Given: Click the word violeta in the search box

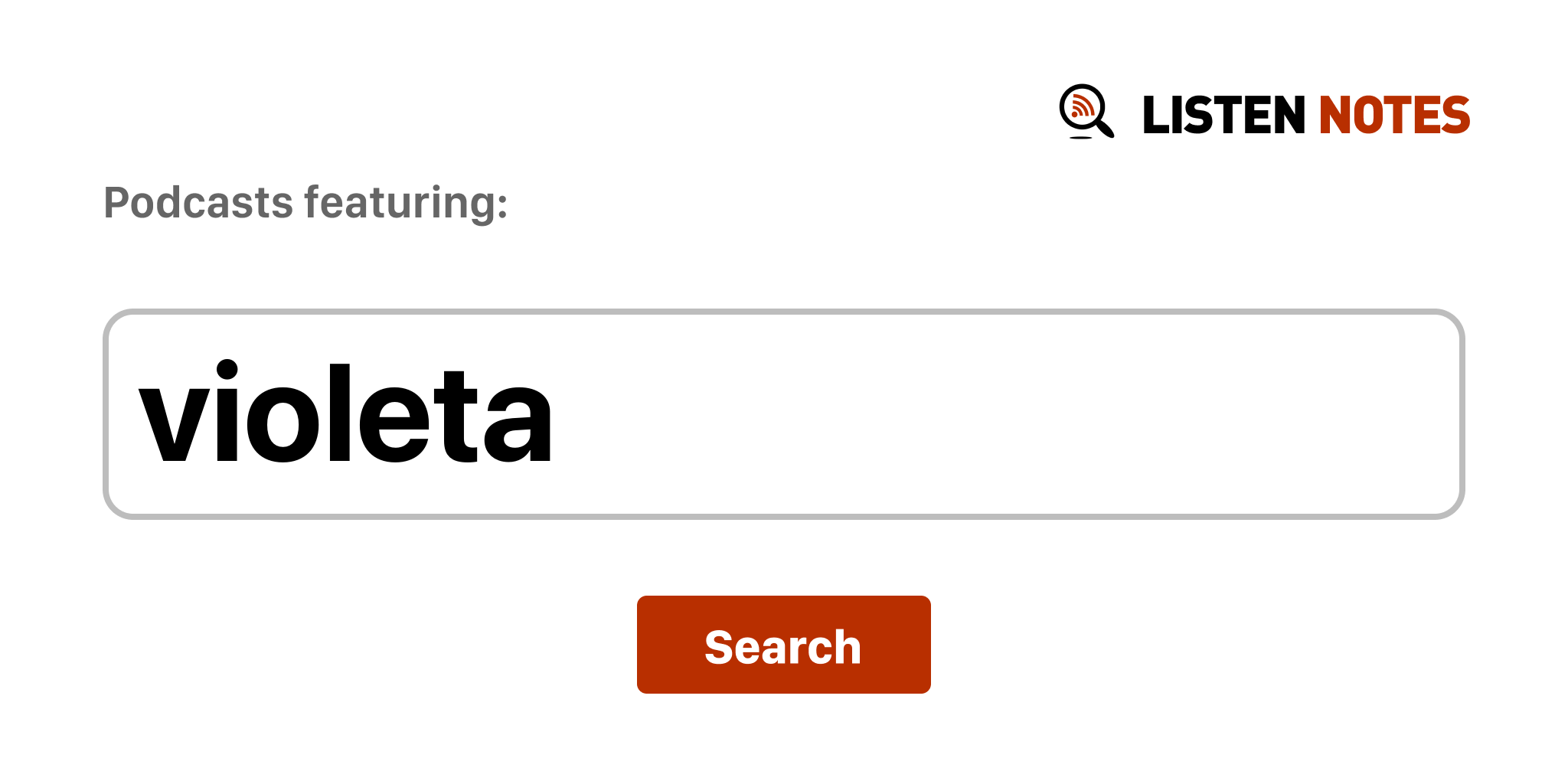Looking at the screenshot, I should pyautogui.click(x=345, y=414).
